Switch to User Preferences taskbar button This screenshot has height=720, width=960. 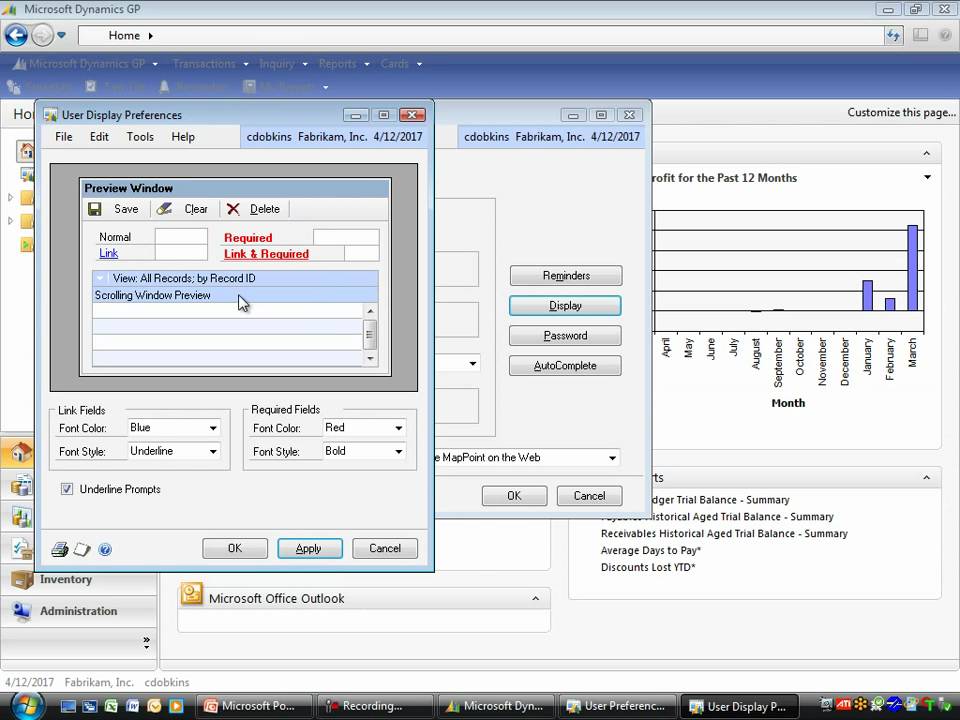[617, 706]
